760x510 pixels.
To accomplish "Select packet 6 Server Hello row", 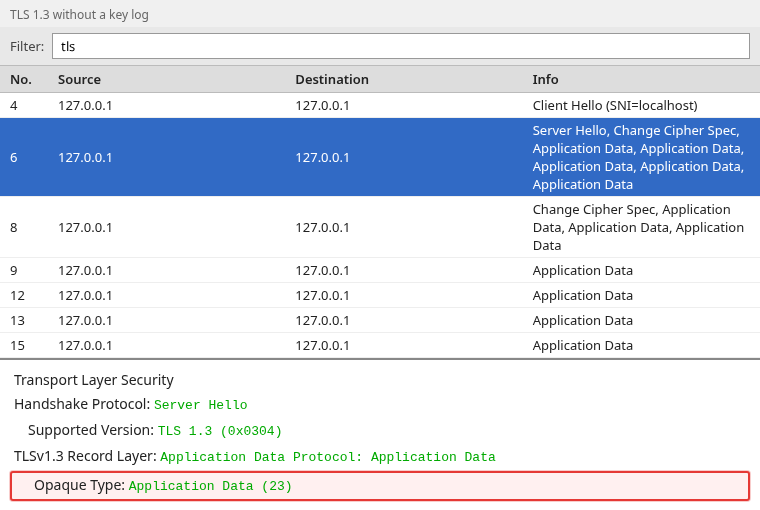I will (x=380, y=157).
